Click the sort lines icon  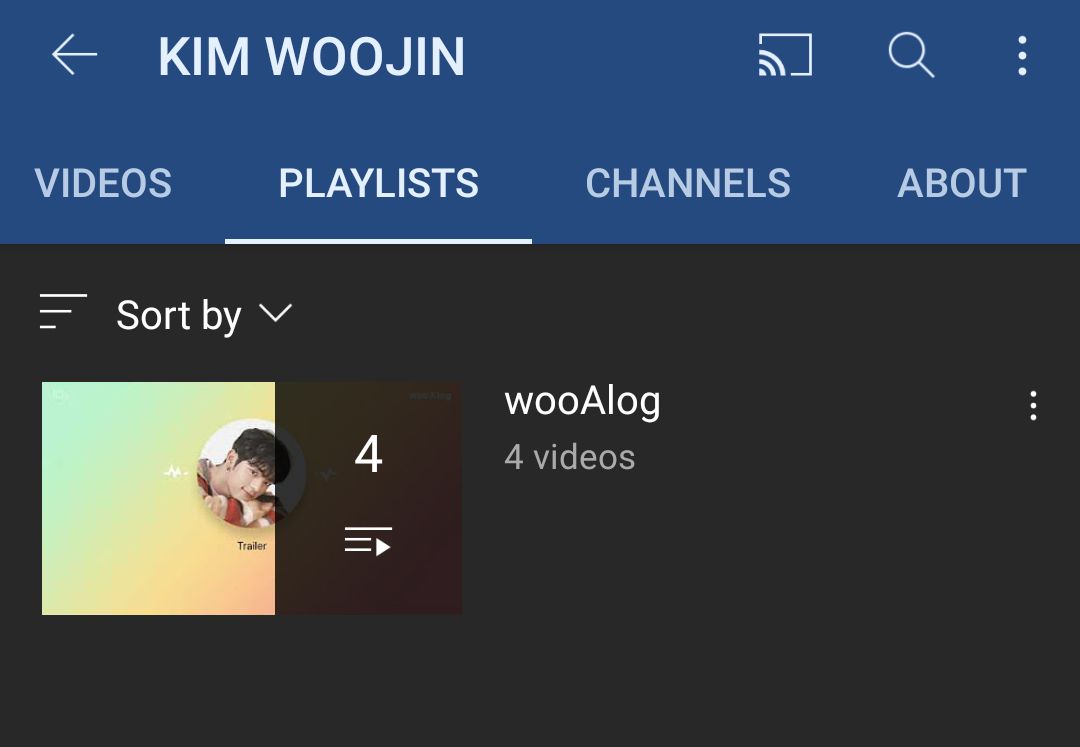tap(63, 311)
